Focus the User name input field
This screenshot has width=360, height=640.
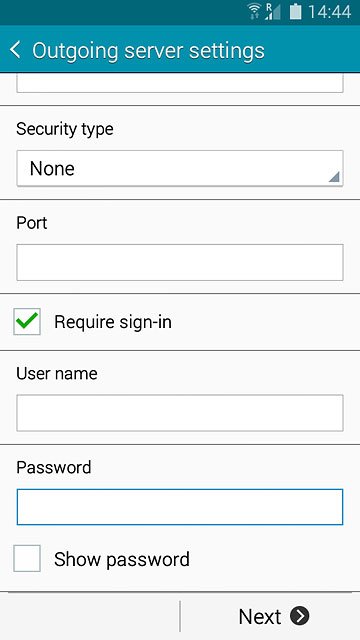(180, 413)
